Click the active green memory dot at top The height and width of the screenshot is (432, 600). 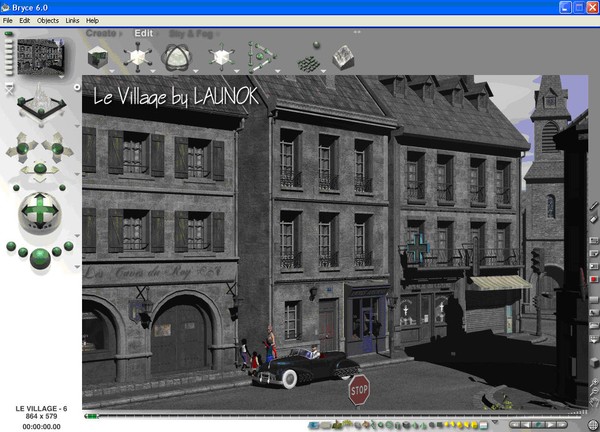[8, 34]
